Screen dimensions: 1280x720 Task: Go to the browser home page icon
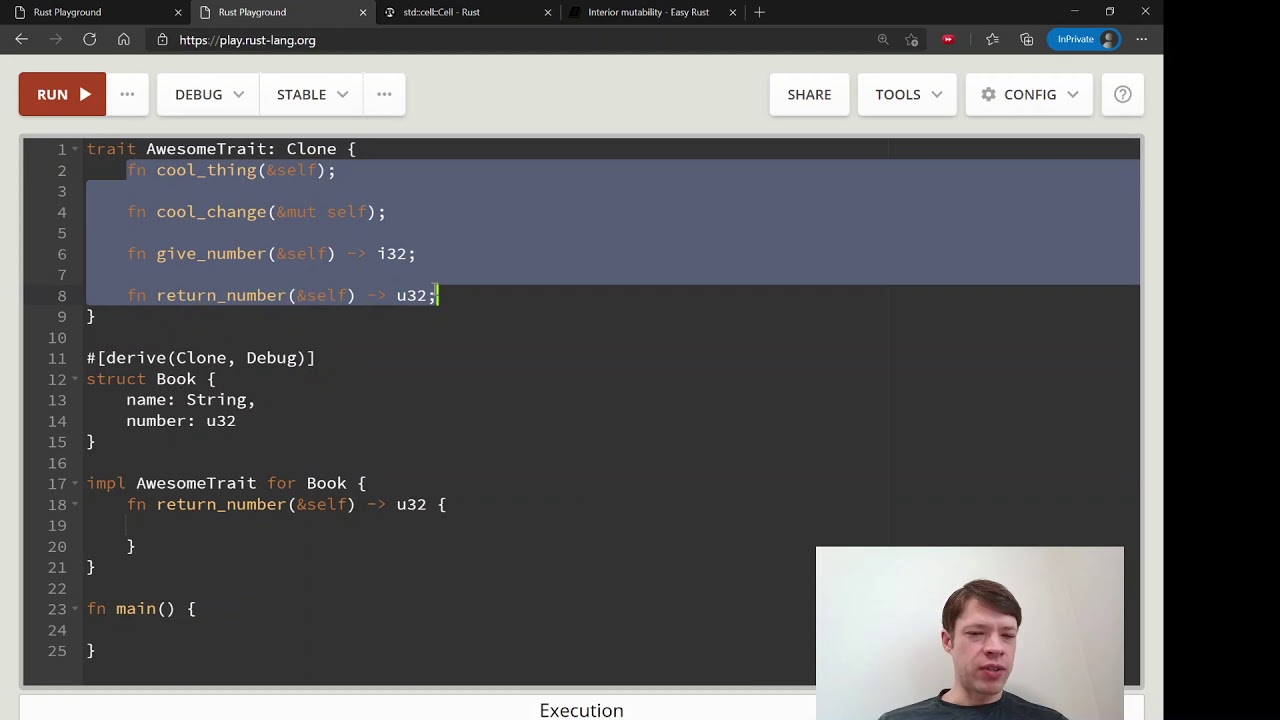tap(123, 39)
